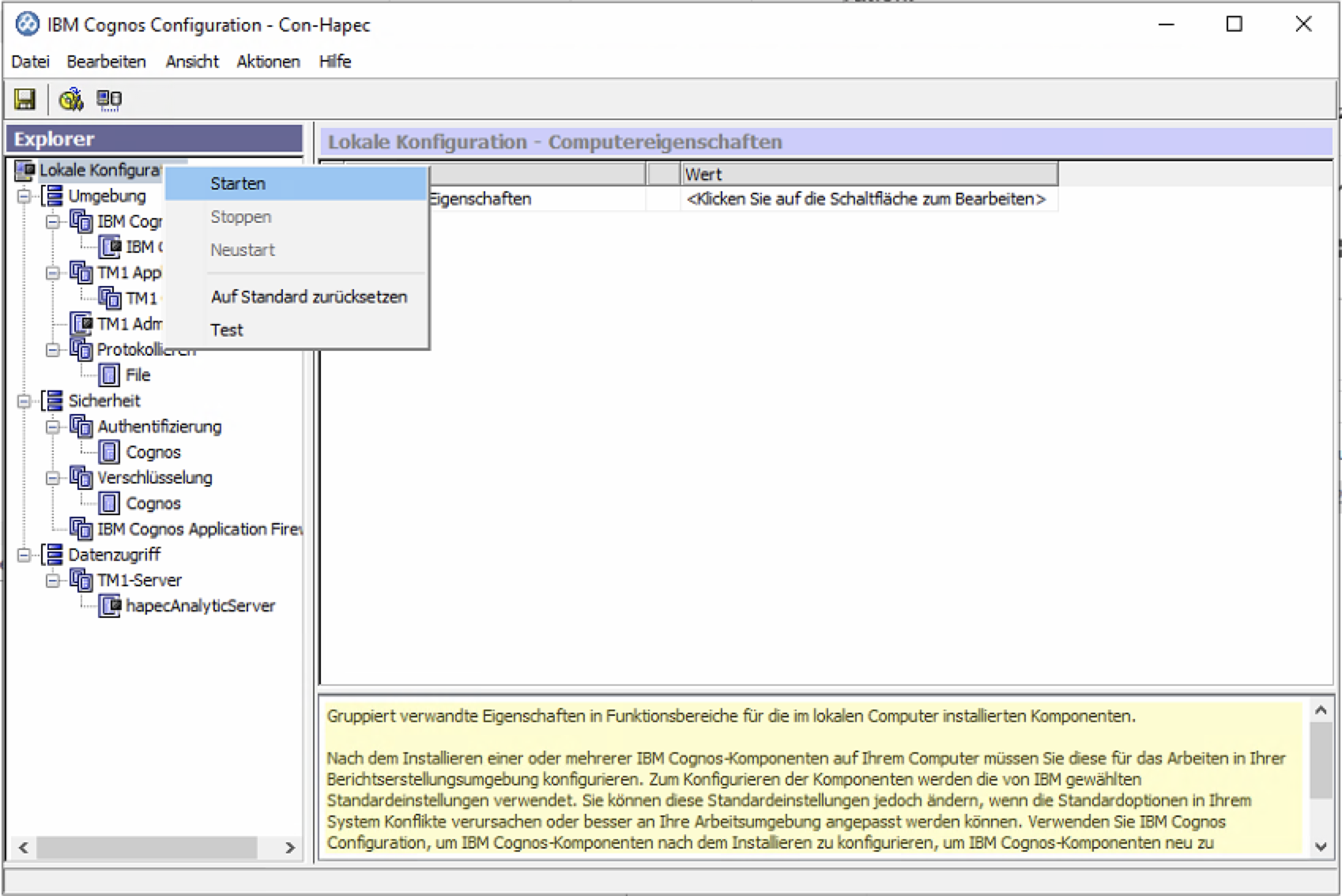The height and width of the screenshot is (896, 1342).
Task: Click the IBM Cognos Application Firewall icon
Action: coord(81,529)
